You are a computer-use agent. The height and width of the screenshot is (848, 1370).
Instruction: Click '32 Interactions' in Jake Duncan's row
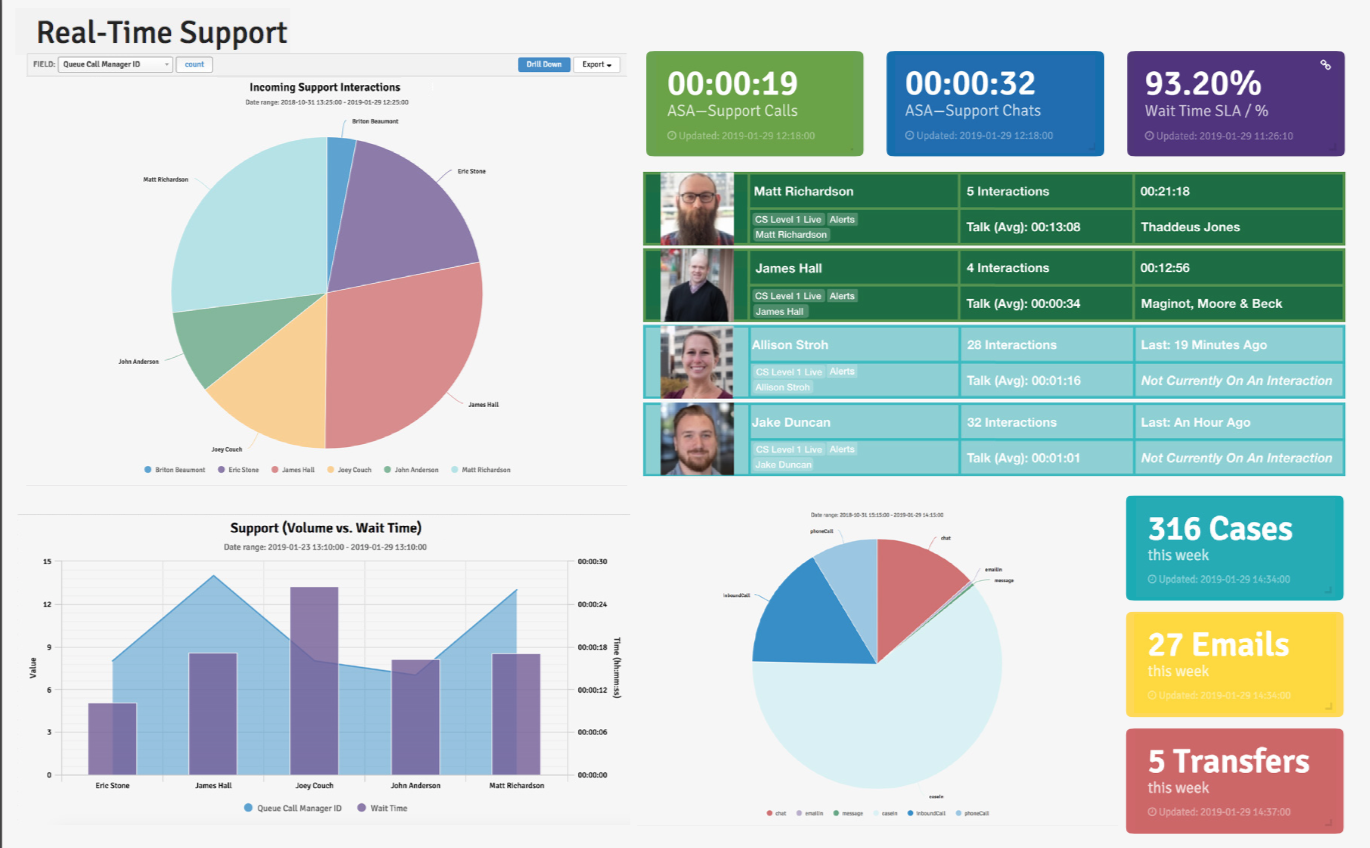(1012, 422)
